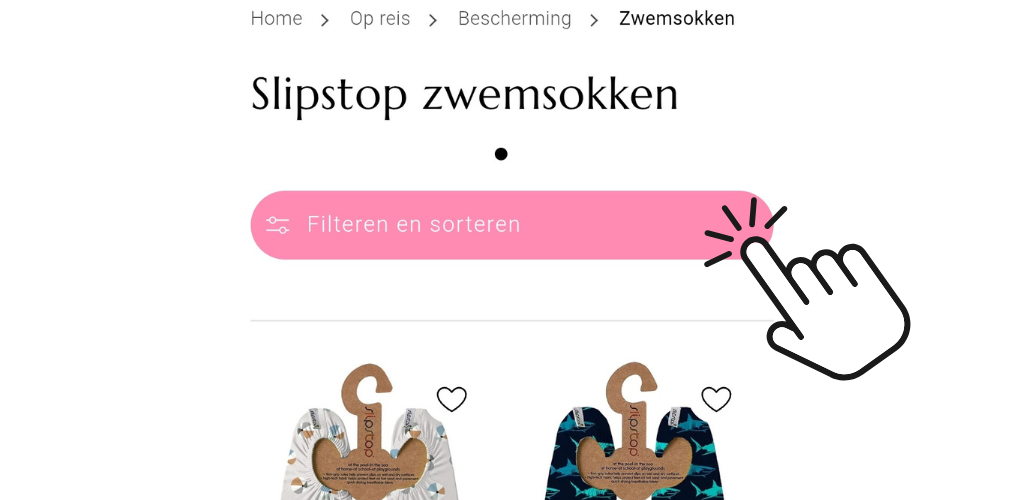1024x500 pixels.
Task: Click the chevron after Home
Action: tap(325, 20)
